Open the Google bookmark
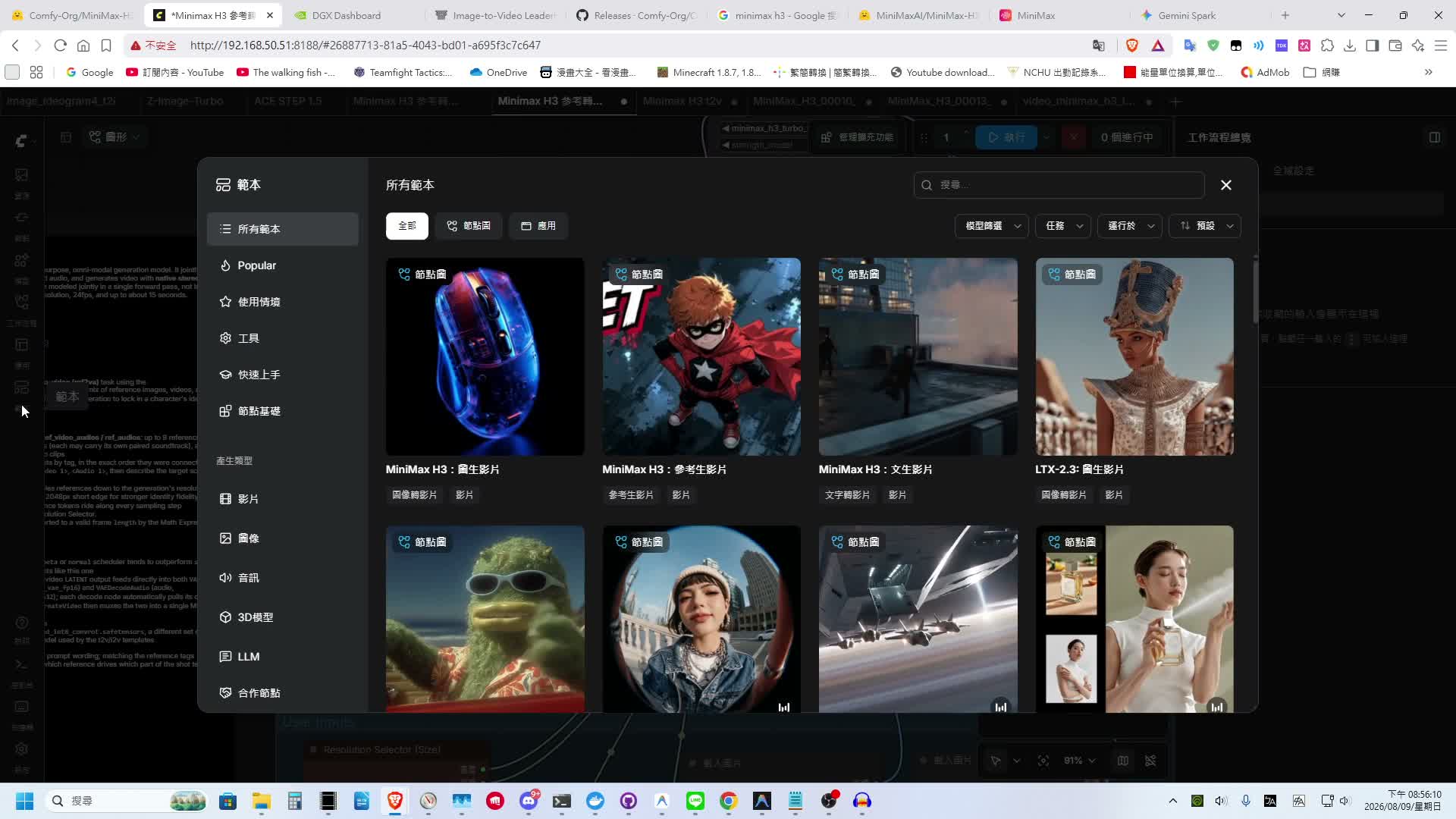Viewport: 1456px width, 819px height. coord(89,73)
